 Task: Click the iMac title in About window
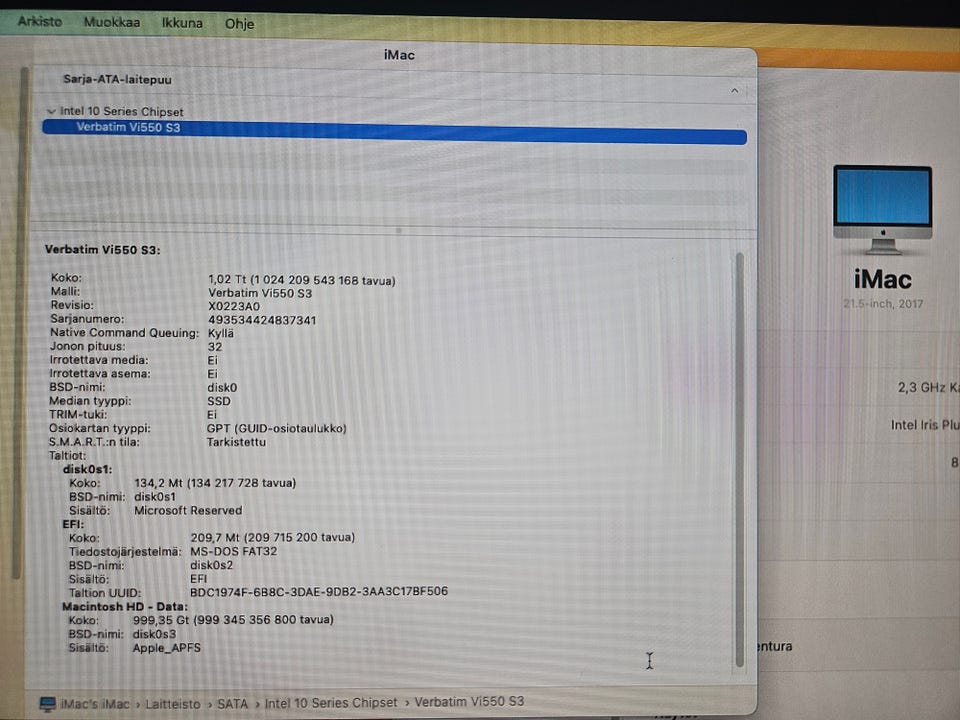click(x=883, y=280)
